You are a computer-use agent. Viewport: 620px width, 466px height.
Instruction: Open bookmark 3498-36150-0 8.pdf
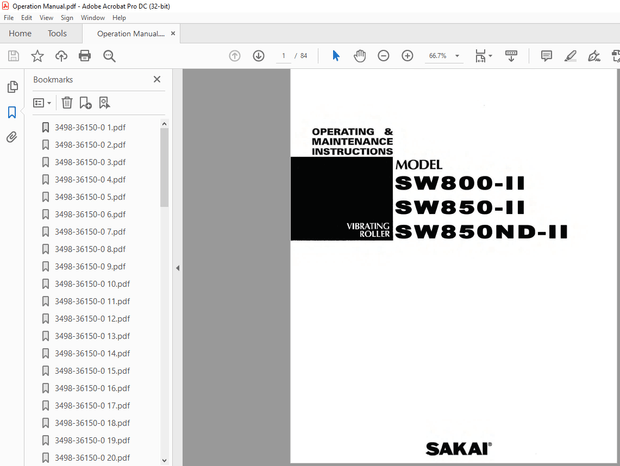[x=90, y=249]
